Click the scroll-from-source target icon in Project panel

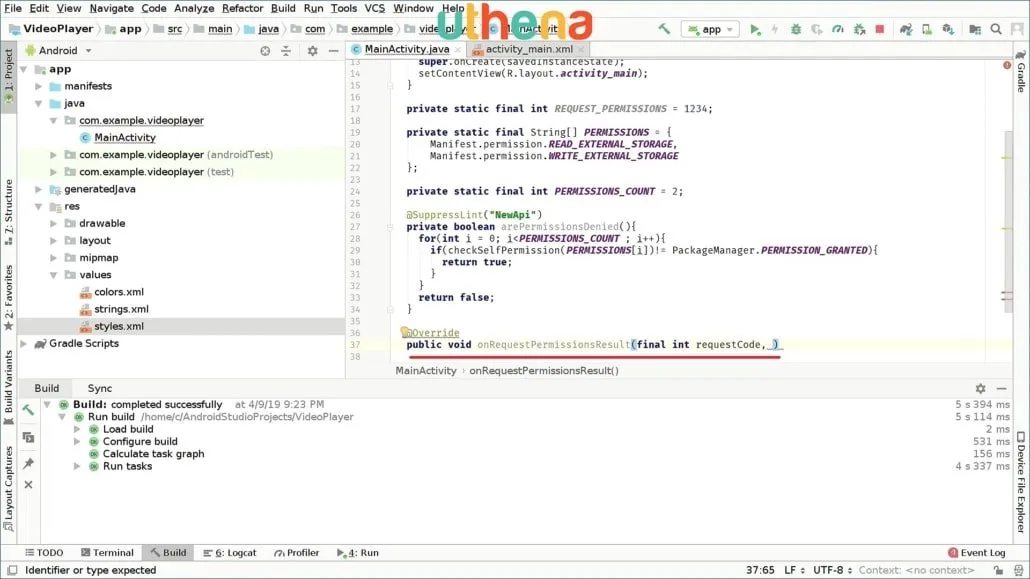[265, 51]
